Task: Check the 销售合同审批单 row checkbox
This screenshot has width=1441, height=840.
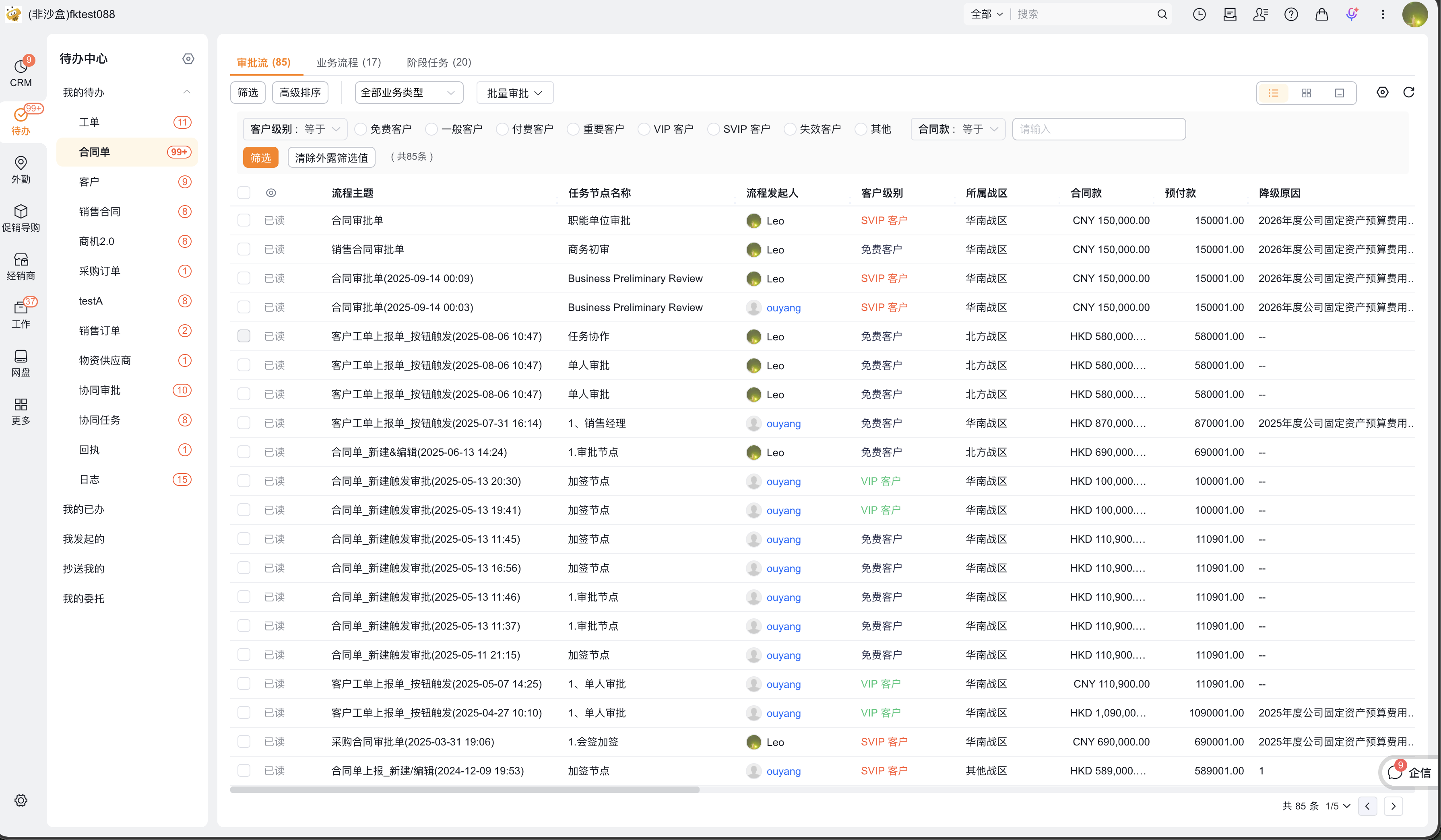Action: tap(244, 249)
